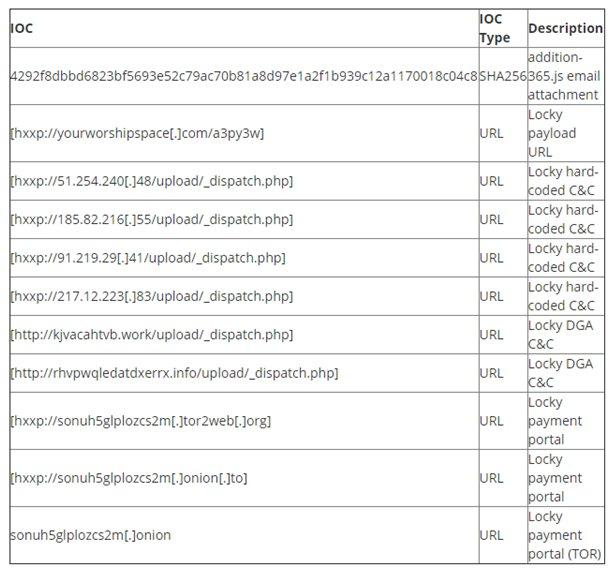Click the yourworshipspace[.]com payload URL
This screenshot has width=609, height=569.
137,133
